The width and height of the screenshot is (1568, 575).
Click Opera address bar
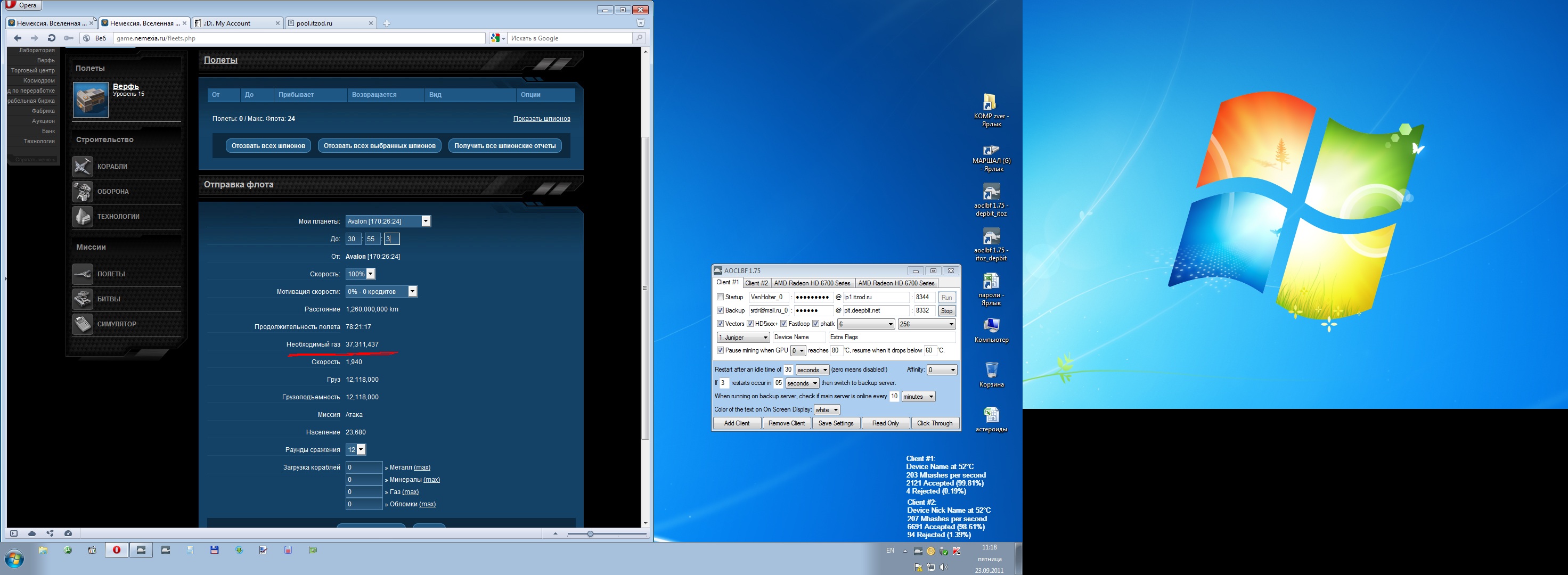tap(299, 38)
